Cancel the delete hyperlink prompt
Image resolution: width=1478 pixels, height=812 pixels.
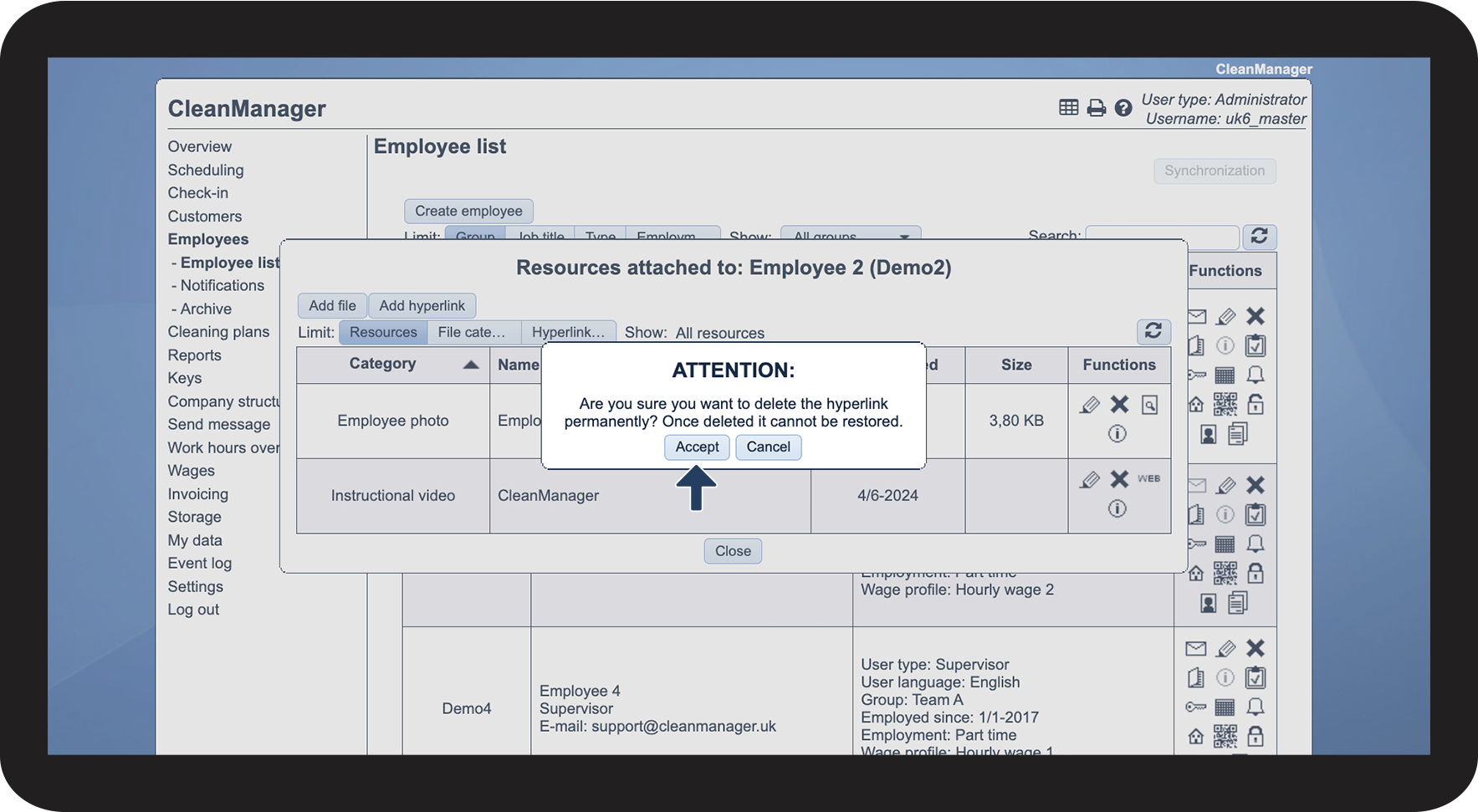tap(768, 447)
